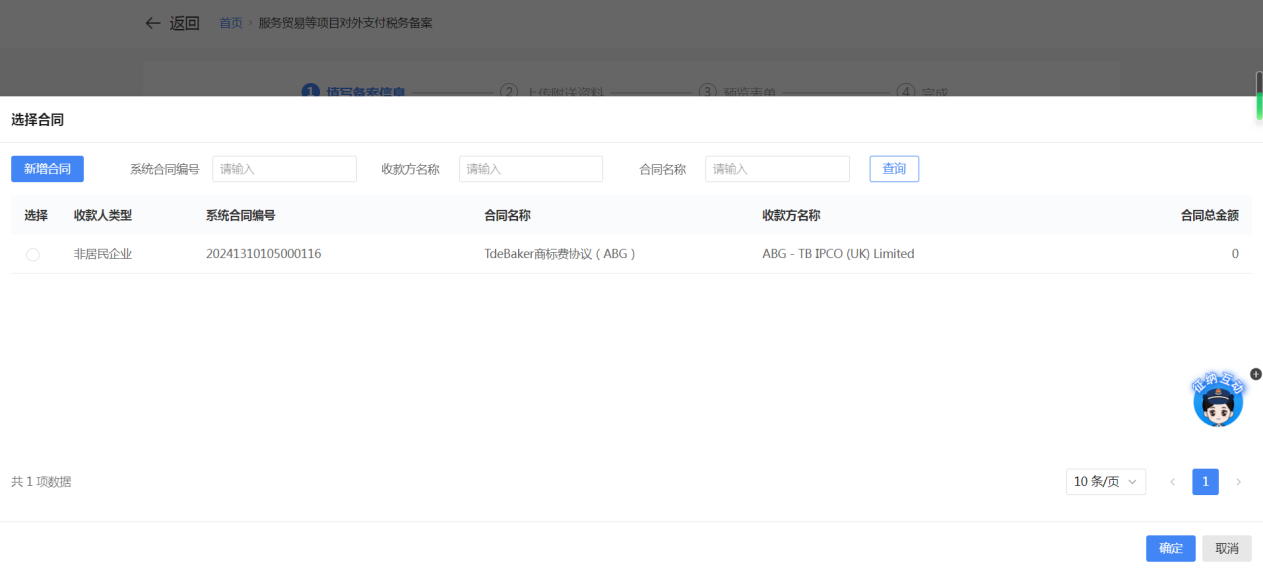This screenshot has height=571, width=1263.
Task: Open the 10 条/页 page size dropdown
Action: tap(1105, 482)
